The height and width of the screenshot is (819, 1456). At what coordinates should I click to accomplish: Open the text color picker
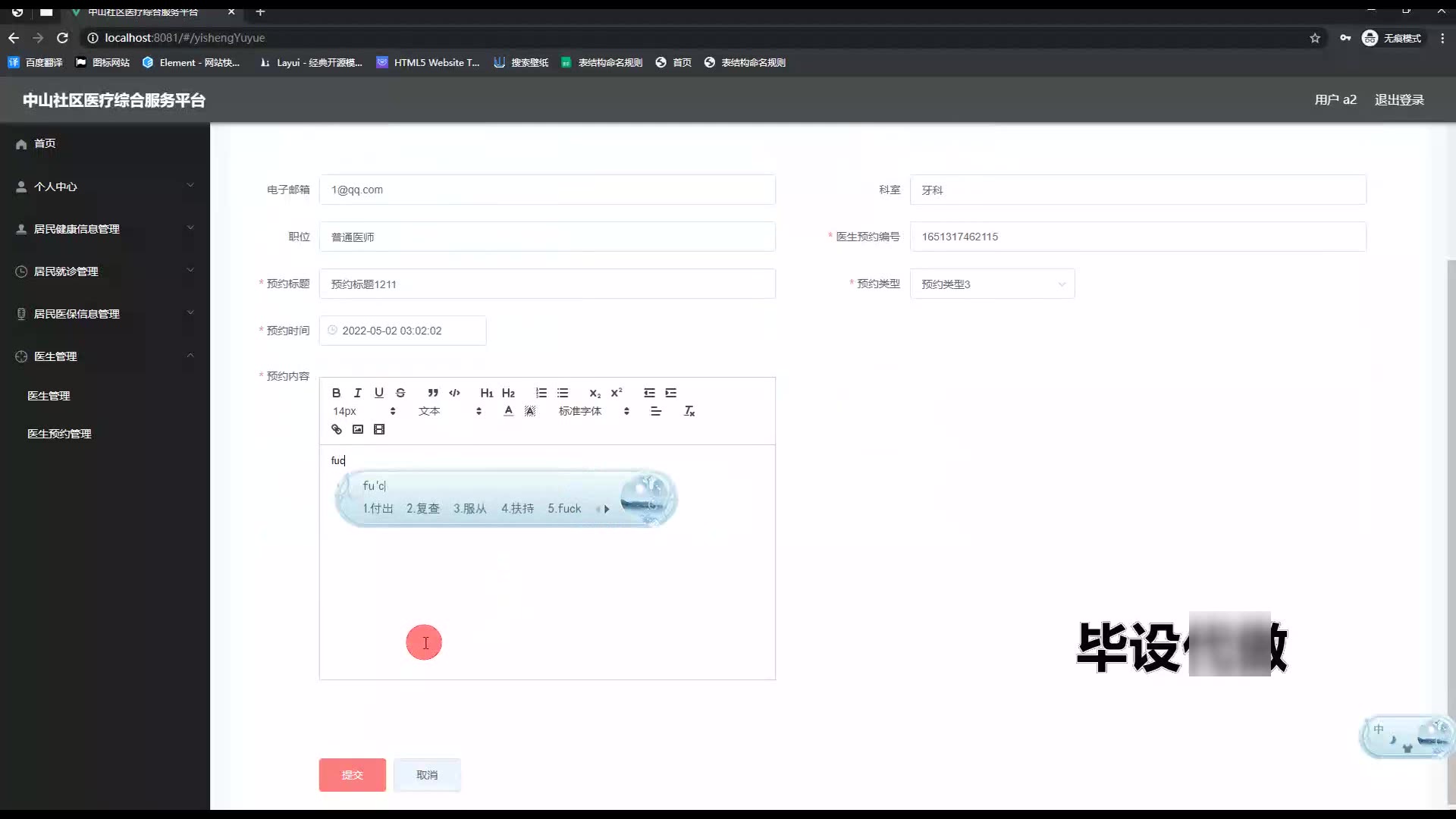click(x=508, y=411)
